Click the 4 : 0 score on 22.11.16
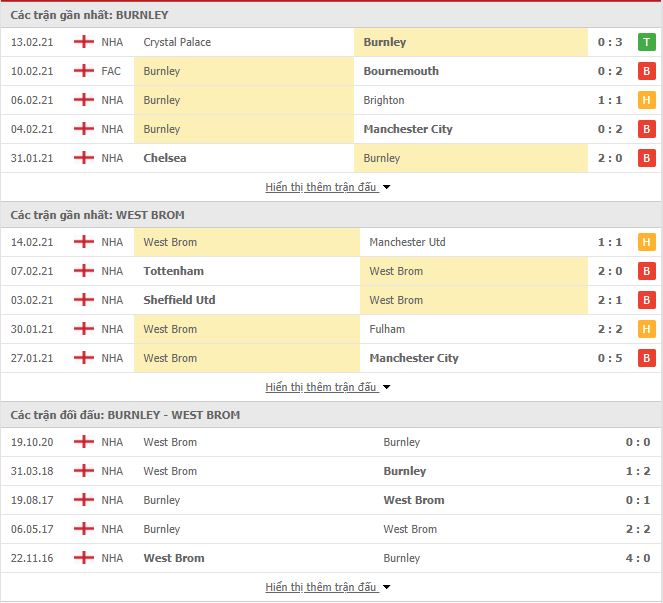This screenshot has width=663, height=603. [638, 558]
